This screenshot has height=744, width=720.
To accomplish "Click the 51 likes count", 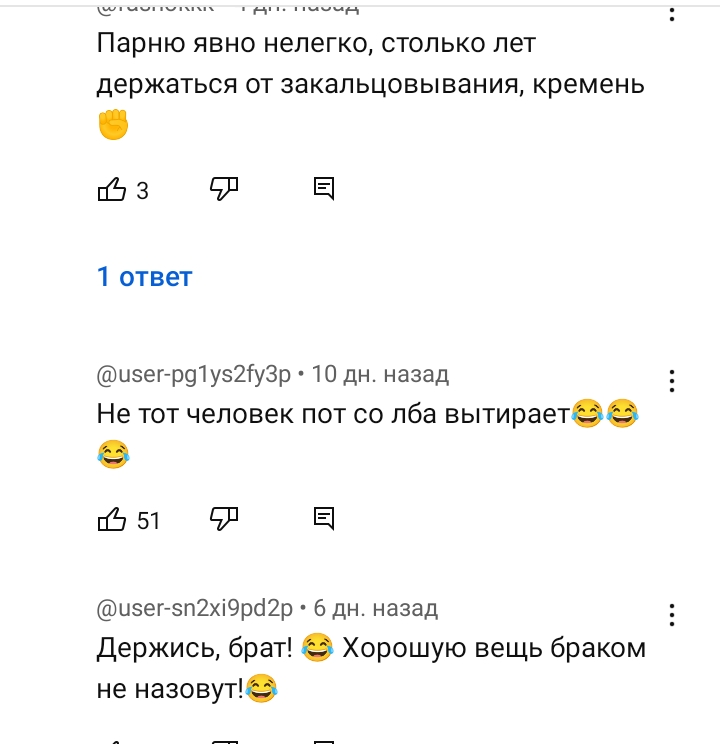I will pyautogui.click(x=149, y=521).
